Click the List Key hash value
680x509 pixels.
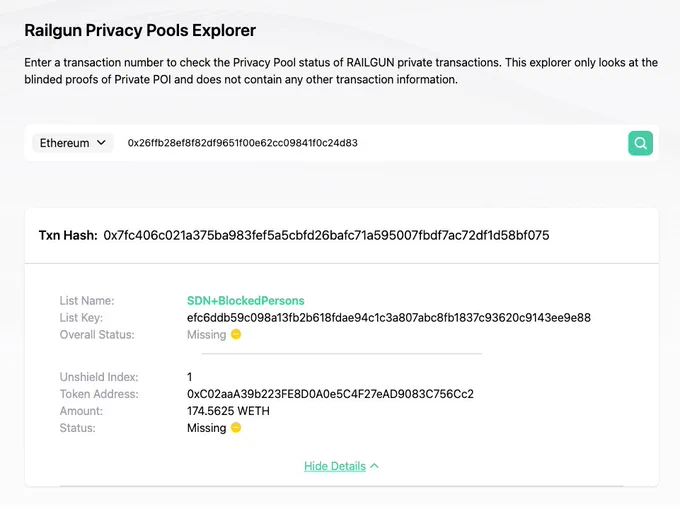[x=389, y=318]
